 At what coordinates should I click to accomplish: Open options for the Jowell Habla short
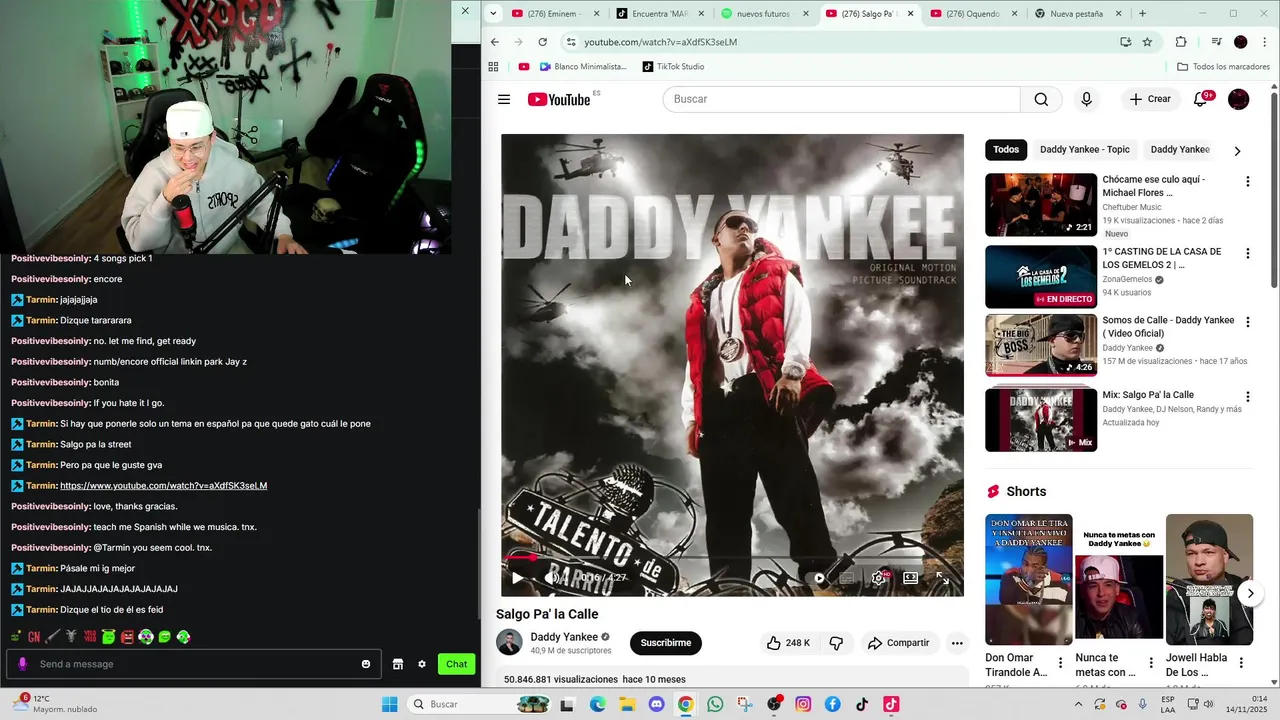[x=1241, y=662]
